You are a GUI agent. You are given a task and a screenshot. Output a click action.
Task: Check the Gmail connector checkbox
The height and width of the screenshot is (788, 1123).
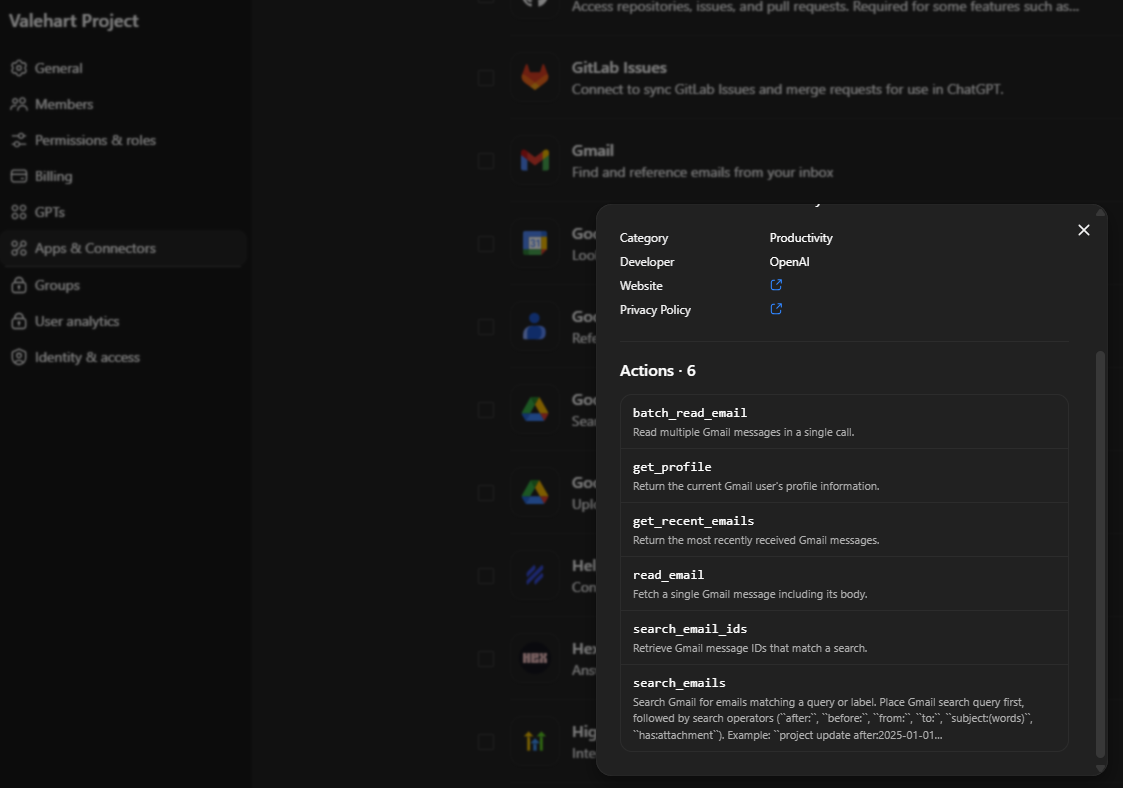point(486,160)
